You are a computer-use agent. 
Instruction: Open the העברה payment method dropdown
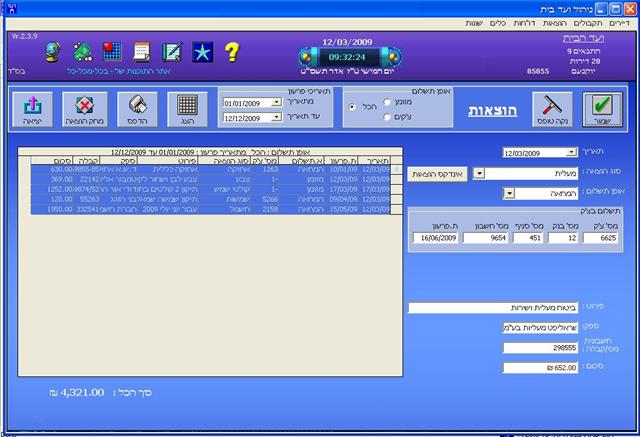pos(509,193)
